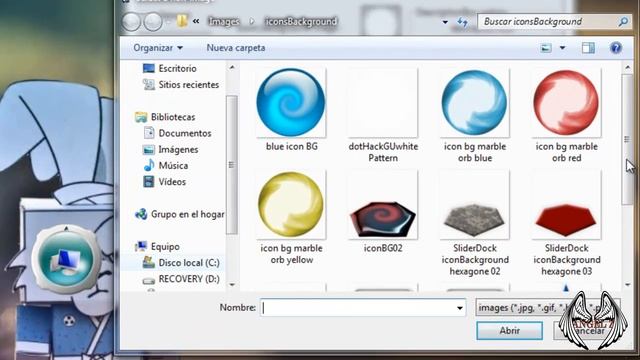This screenshot has width=640, height=360.
Task: Click the file list scroll up arrow
Action: pos(628,67)
